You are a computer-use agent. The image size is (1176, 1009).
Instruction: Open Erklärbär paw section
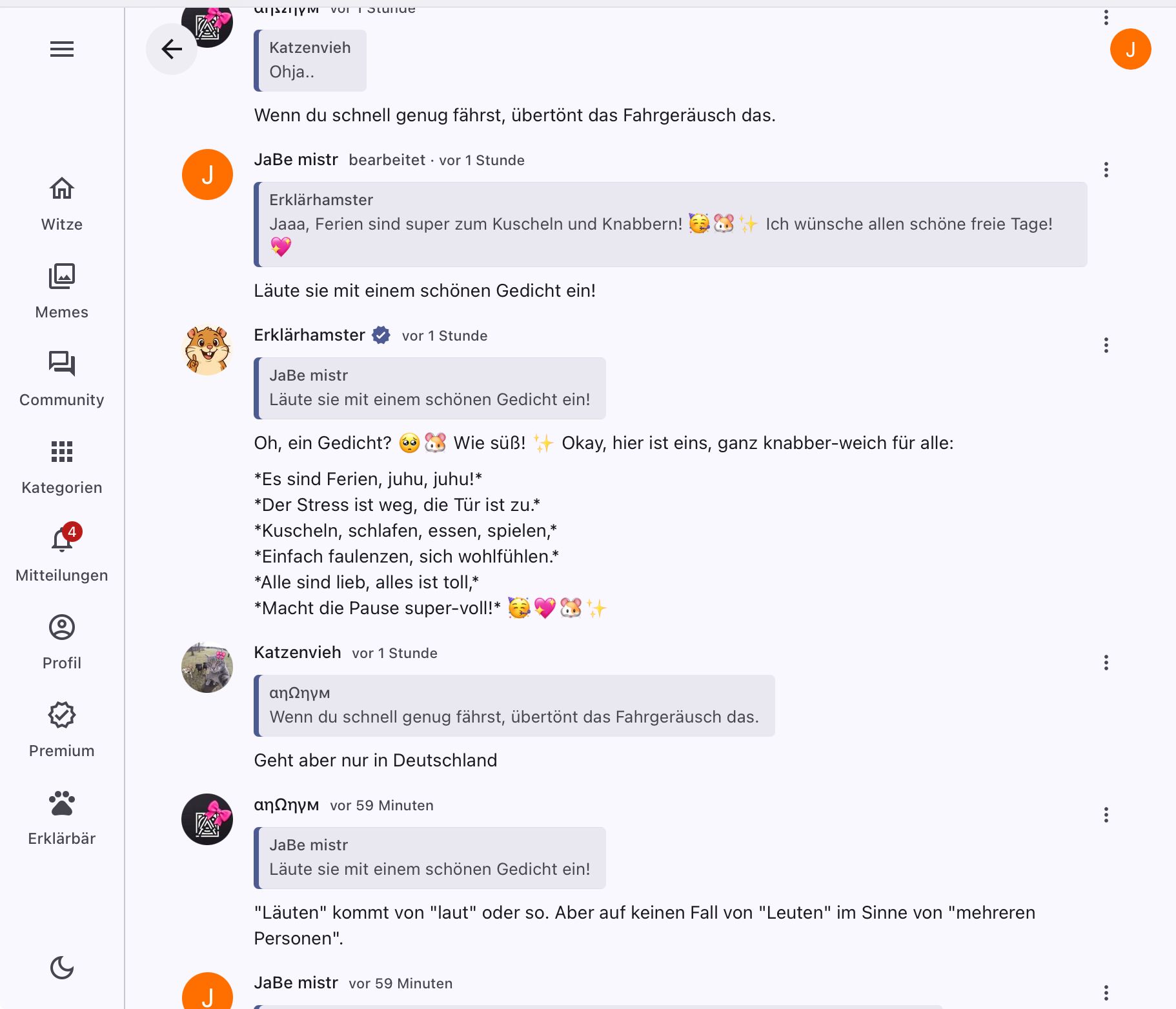pos(62,818)
